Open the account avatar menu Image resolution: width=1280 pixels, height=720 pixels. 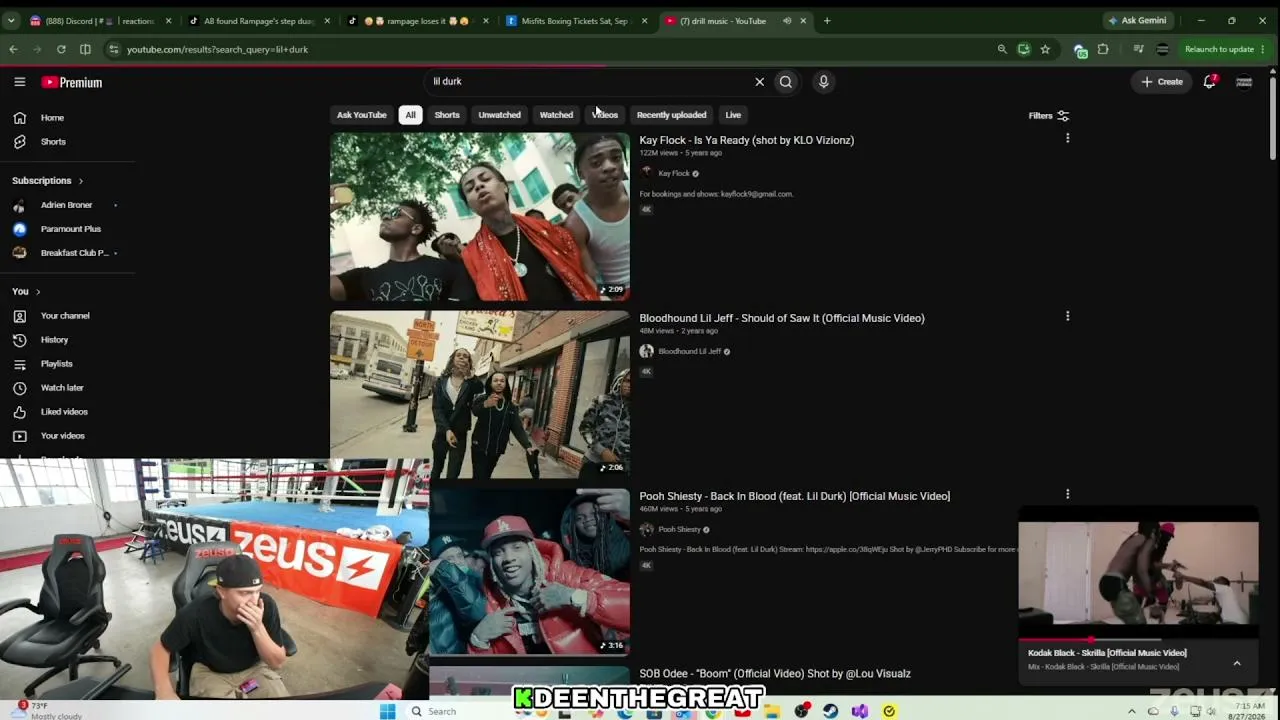tap(1244, 82)
